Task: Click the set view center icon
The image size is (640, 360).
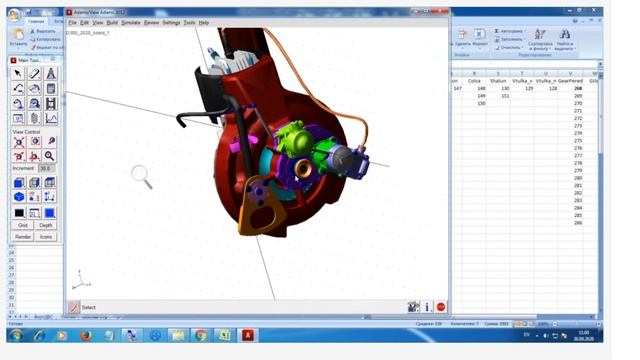Action: (x=35, y=142)
